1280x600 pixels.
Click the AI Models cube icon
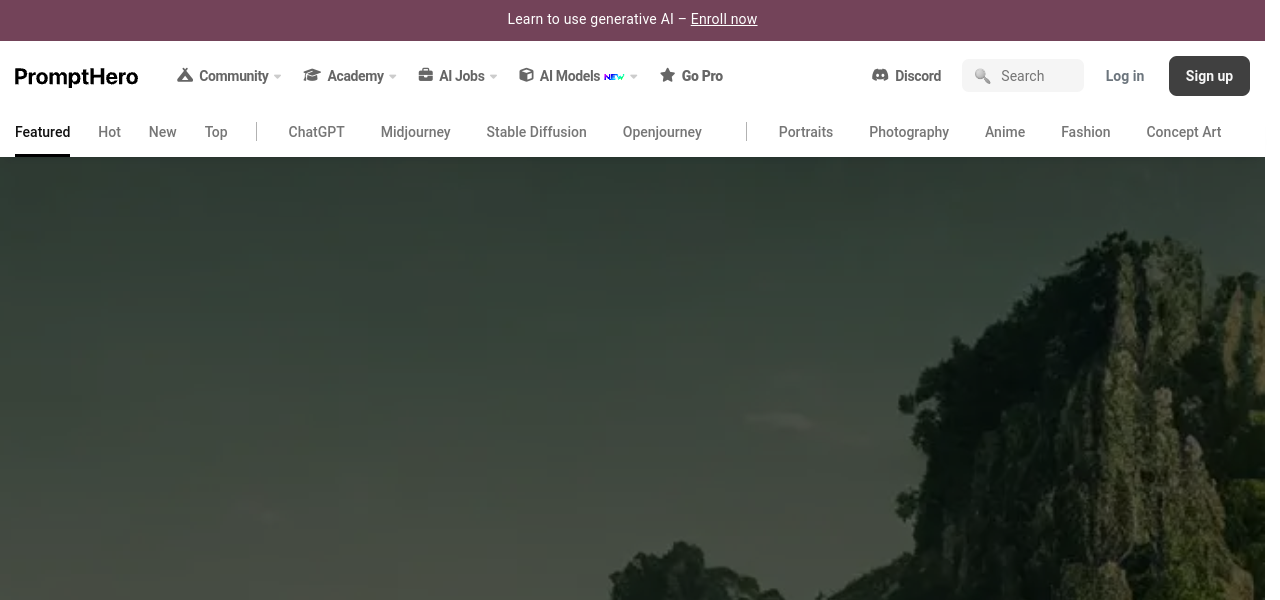526,75
